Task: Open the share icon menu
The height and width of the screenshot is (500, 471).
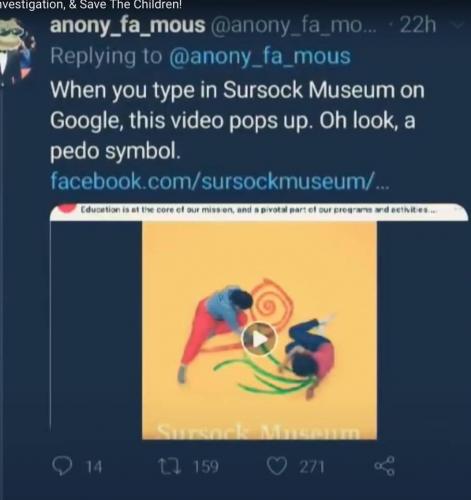Action: [x=385, y=466]
